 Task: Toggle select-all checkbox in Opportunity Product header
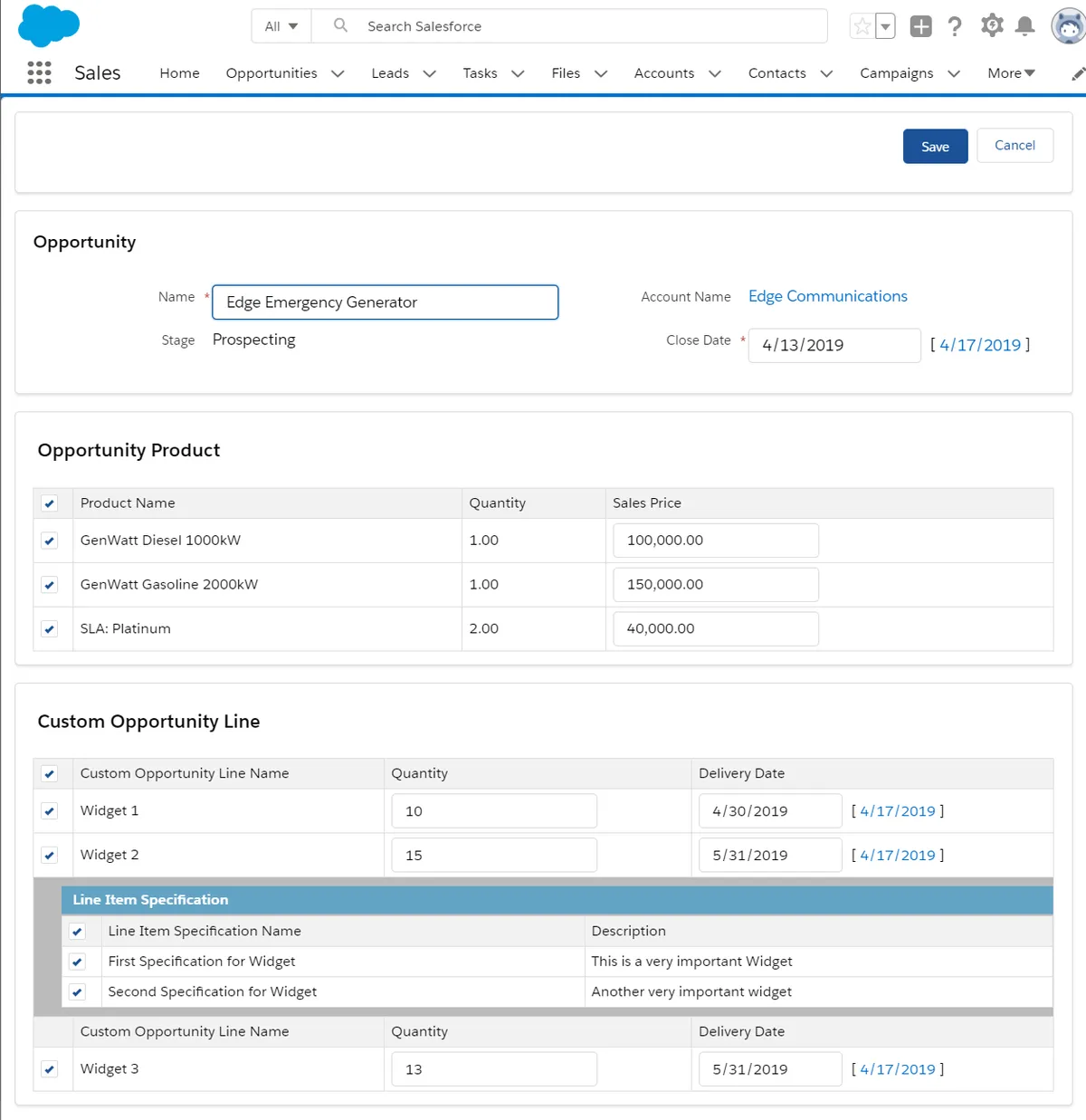[x=50, y=503]
